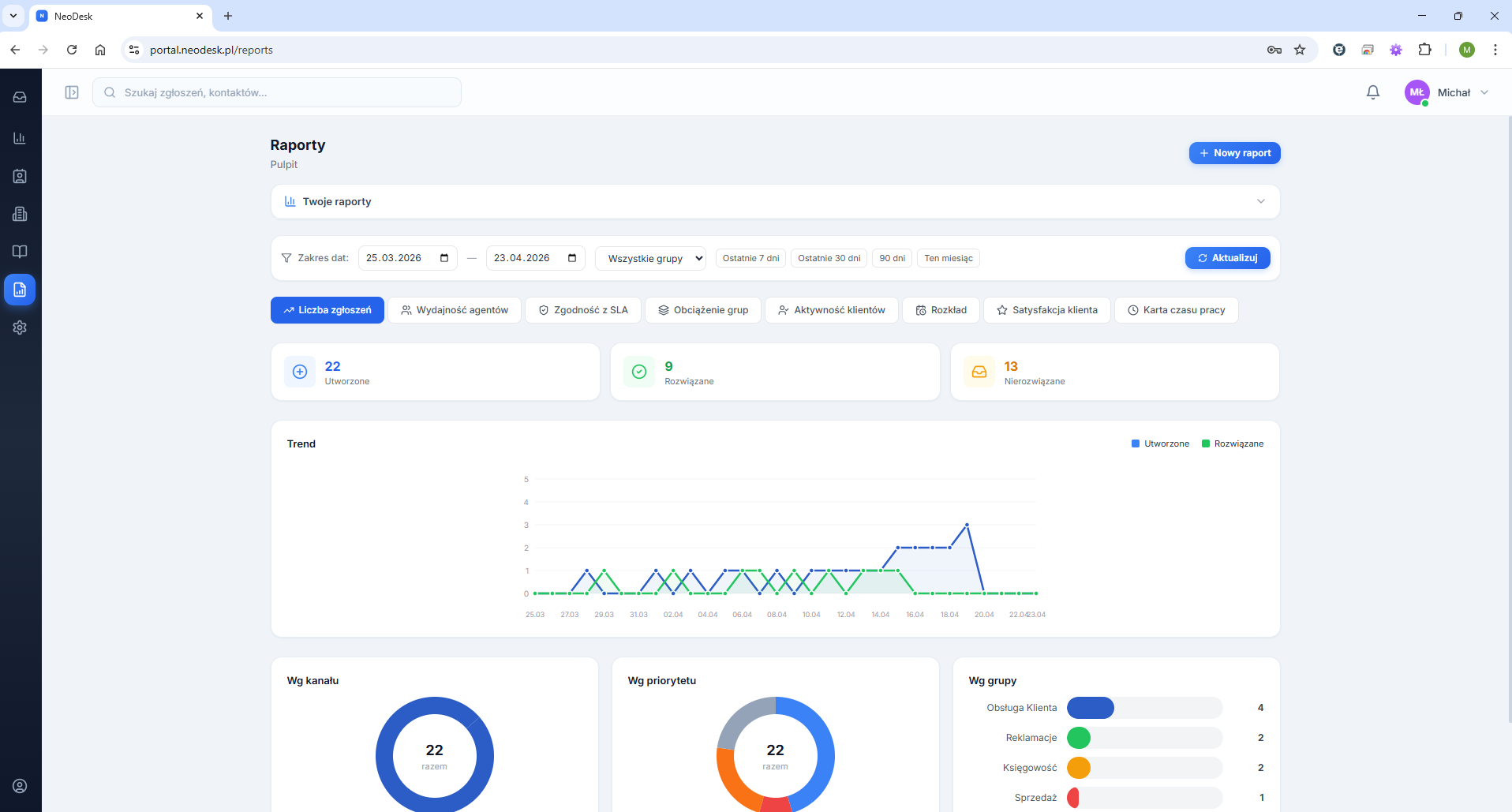Toggle Rozwiązane series in Trend legend
This screenshot has width=1512, height=812.
1233,443
